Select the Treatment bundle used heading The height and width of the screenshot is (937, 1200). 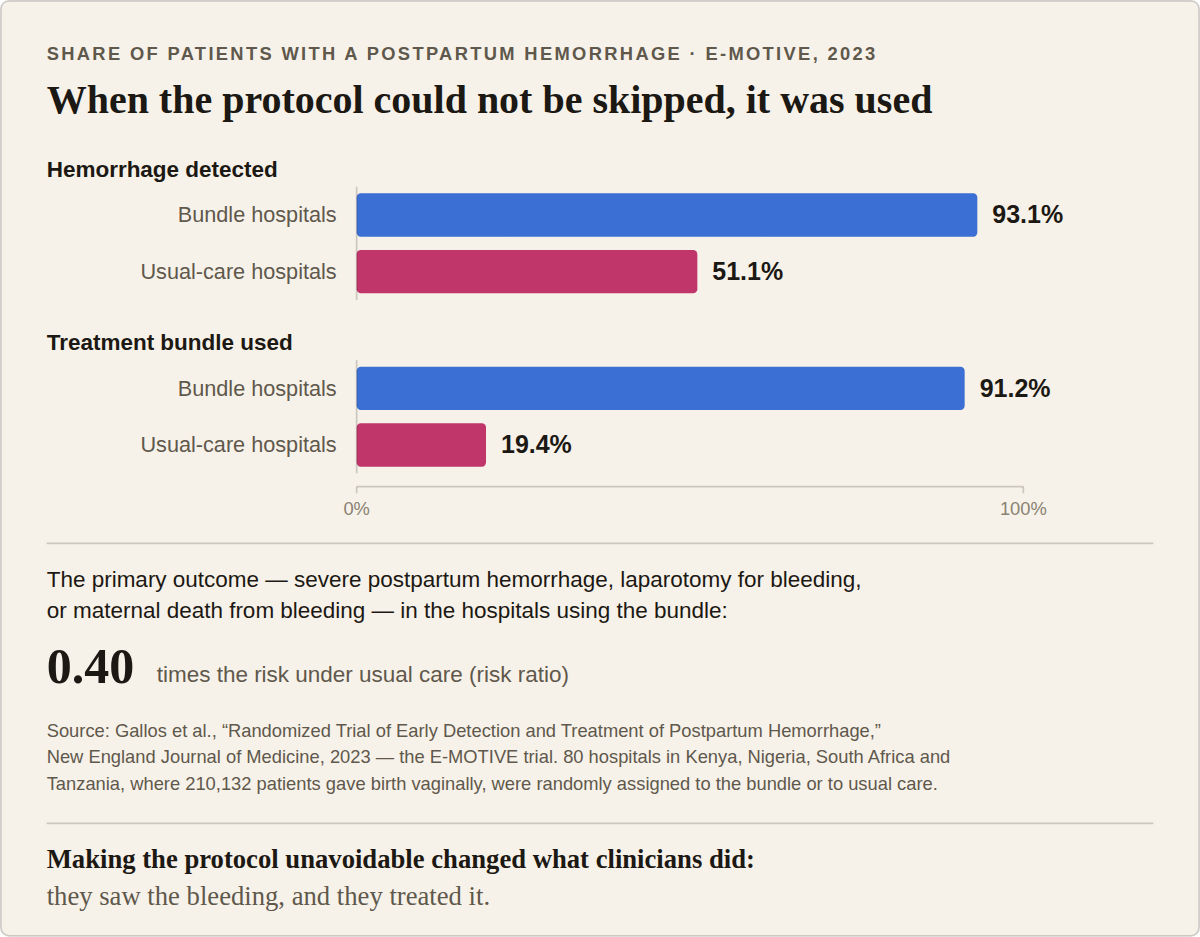pos(170,343)
